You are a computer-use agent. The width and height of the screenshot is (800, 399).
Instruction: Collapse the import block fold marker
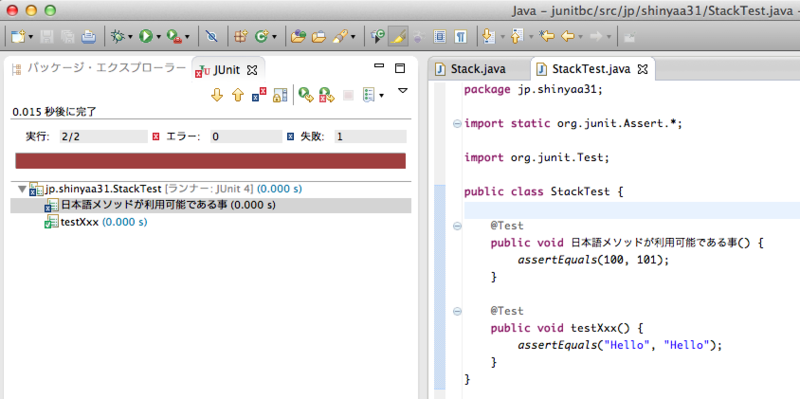pos(457,123)
